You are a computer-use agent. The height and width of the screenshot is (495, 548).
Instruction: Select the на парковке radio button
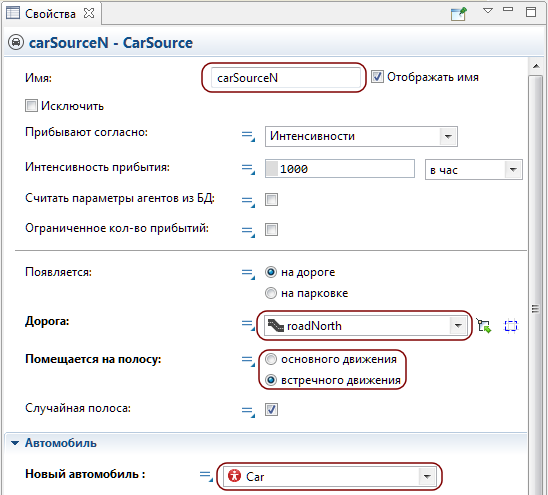tap(271, 293)
